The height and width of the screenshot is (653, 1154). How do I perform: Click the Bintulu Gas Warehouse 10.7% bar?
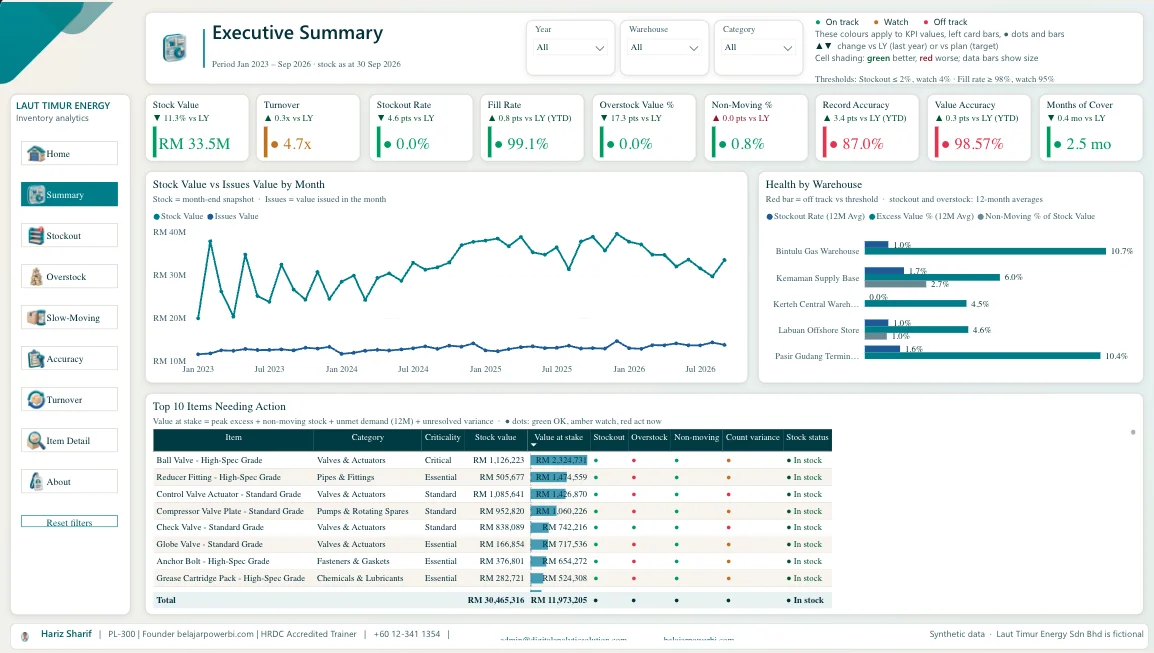pos(985,251)
